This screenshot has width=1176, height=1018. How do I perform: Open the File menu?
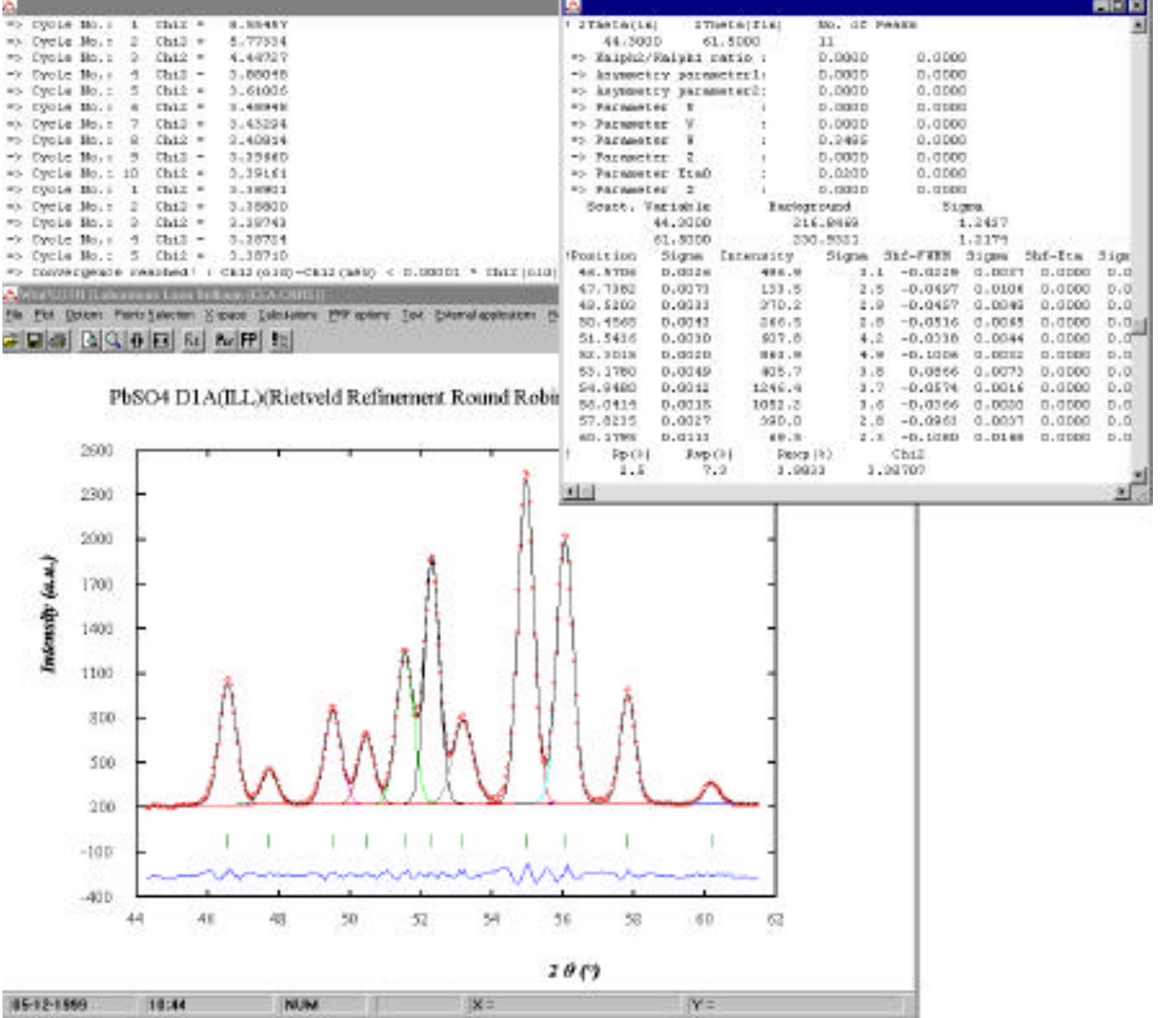coord(14,315)
